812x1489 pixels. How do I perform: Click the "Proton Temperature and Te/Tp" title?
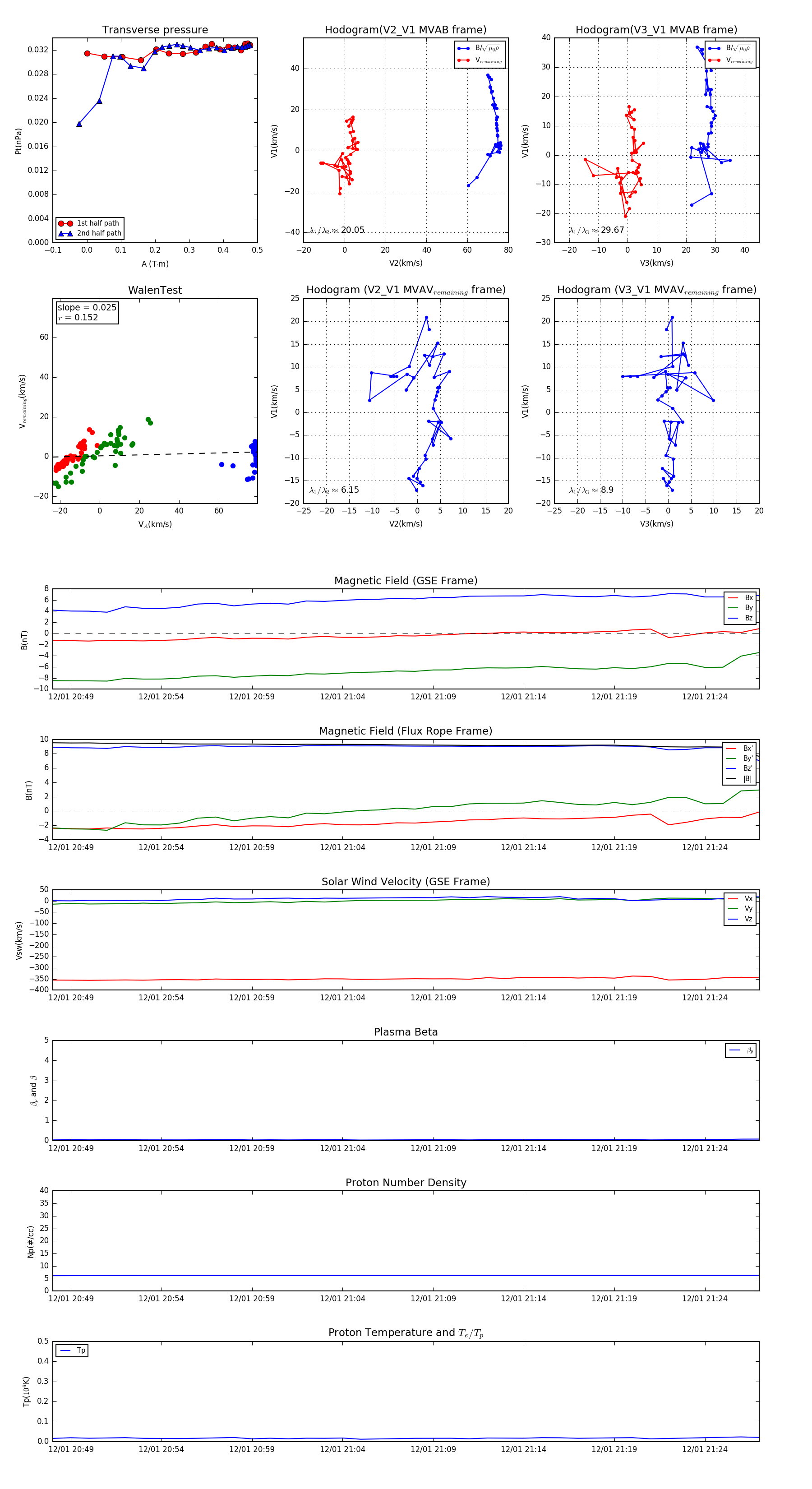pyautogui.click(x=406, y=1333)
